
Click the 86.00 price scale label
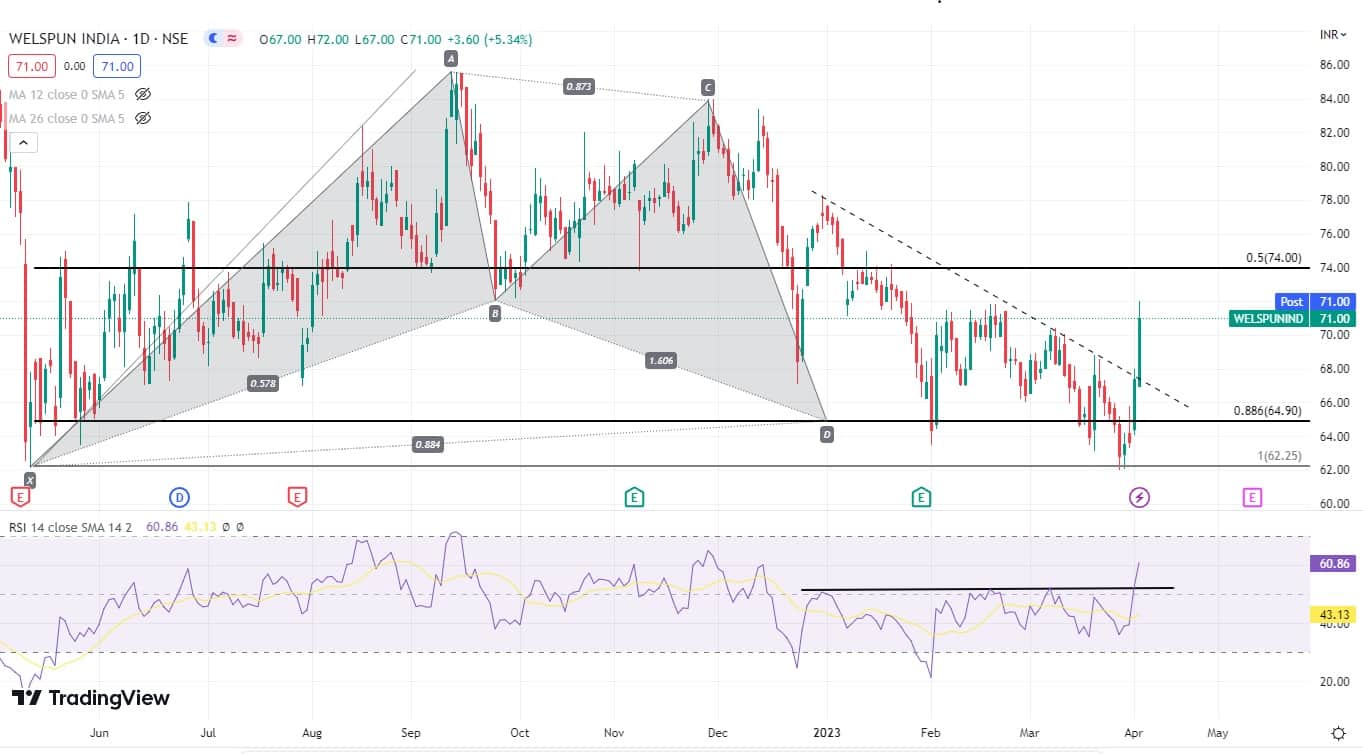(x=1334, y=65)
